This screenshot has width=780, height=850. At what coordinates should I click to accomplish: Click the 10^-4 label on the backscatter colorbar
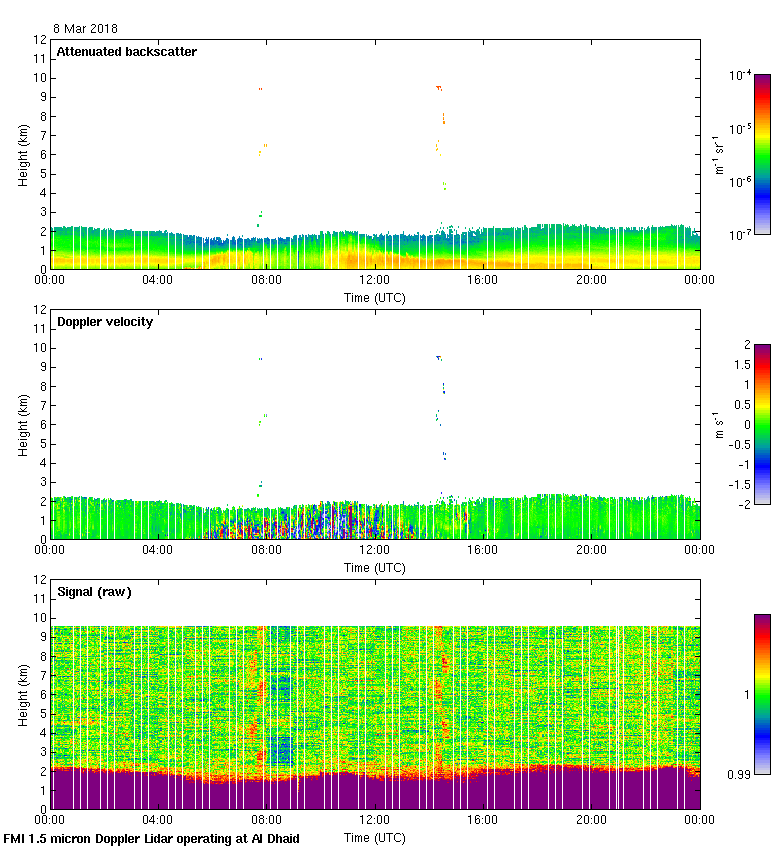point(740,75)
